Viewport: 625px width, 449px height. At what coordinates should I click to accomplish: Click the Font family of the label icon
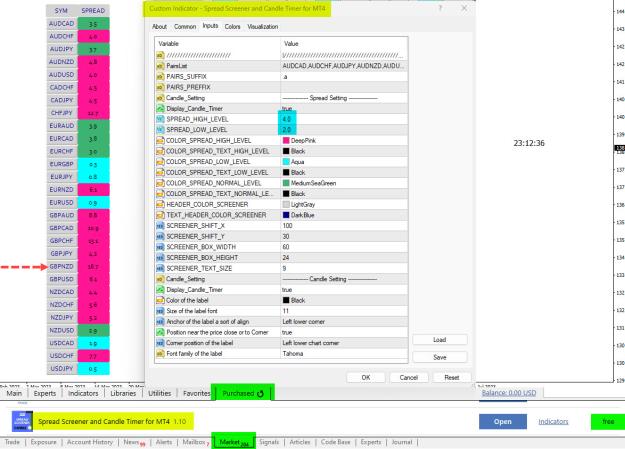[x=160, y=354]
